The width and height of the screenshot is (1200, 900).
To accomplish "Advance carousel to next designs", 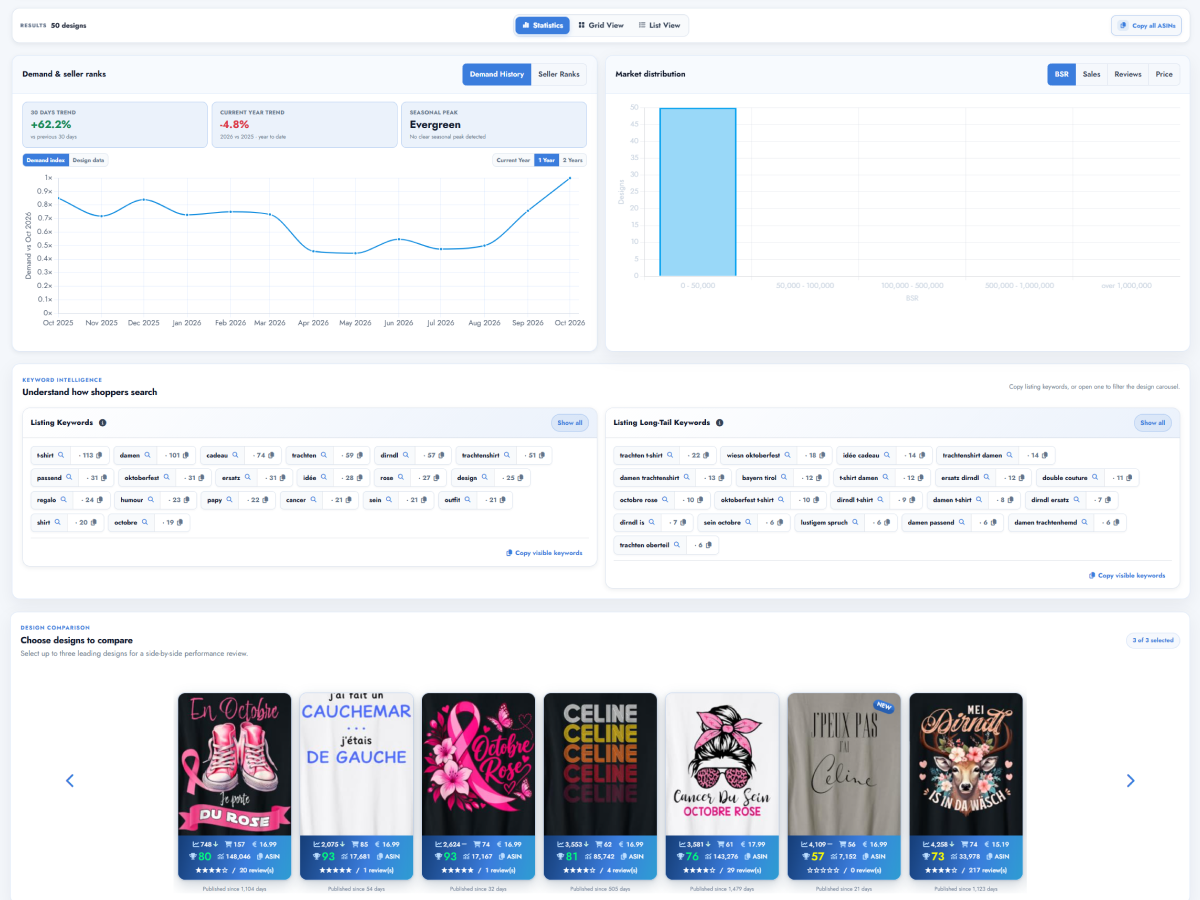I will point(1131,781).
